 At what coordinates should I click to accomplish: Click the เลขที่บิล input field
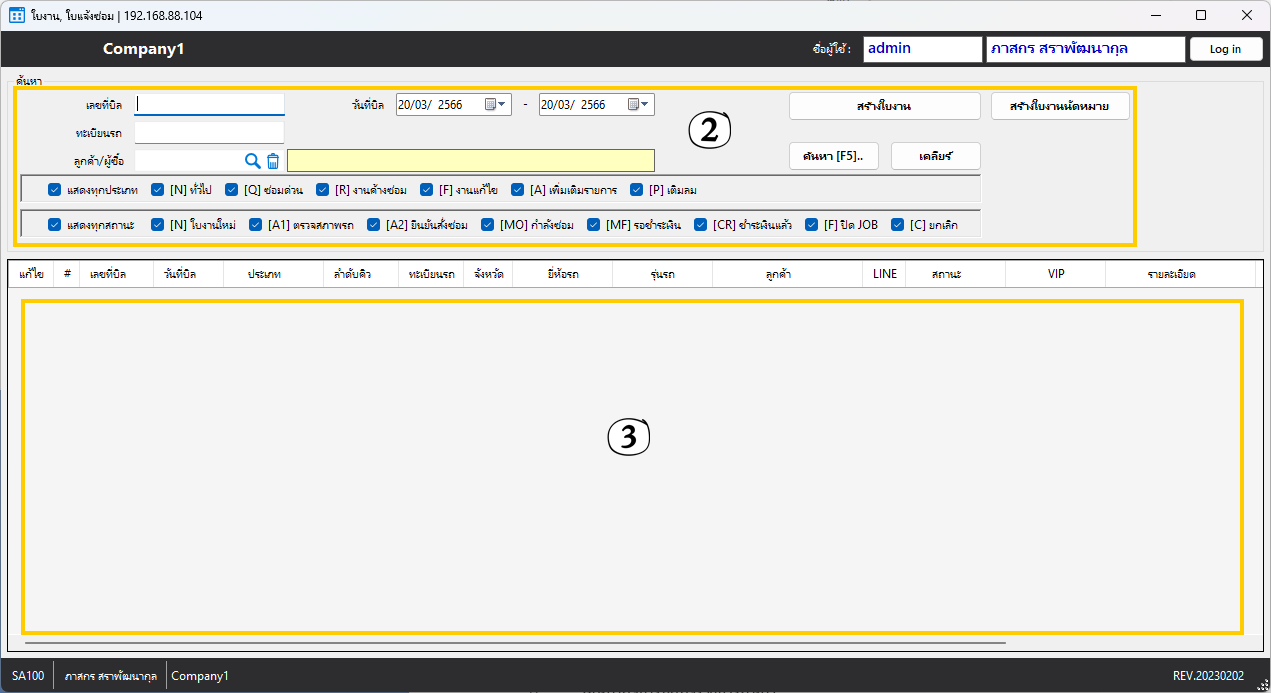tap(210, 104)
